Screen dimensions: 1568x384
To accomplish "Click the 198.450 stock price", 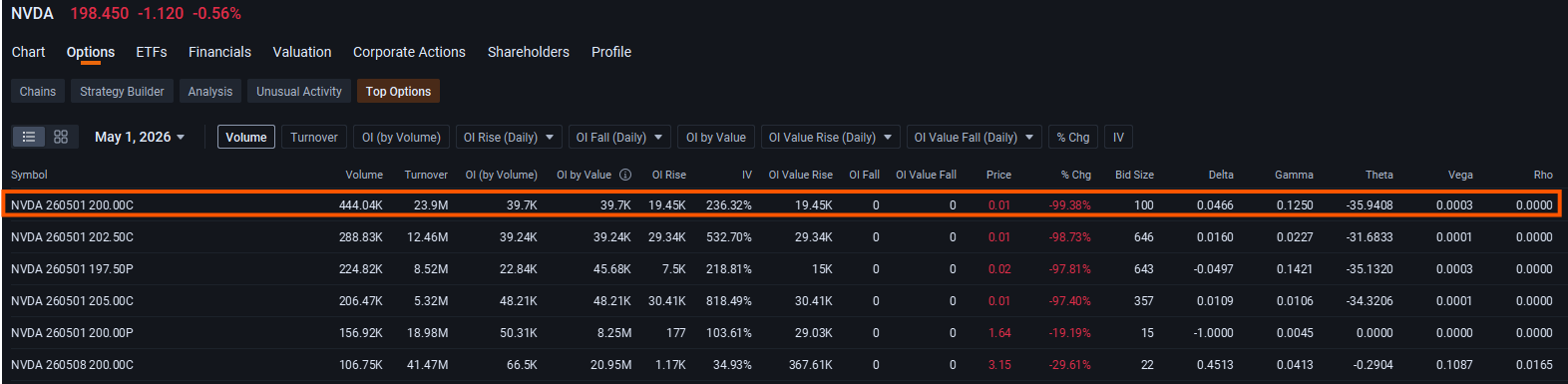I will [x=99, y=14].
